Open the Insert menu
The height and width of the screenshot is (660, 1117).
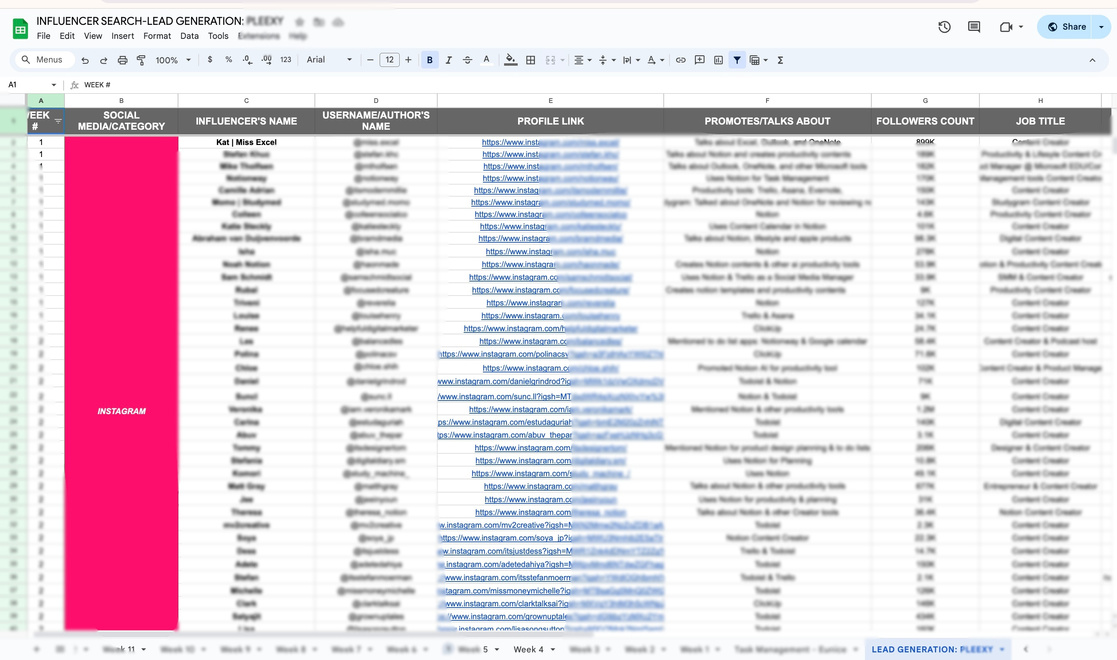coord(123,36)
